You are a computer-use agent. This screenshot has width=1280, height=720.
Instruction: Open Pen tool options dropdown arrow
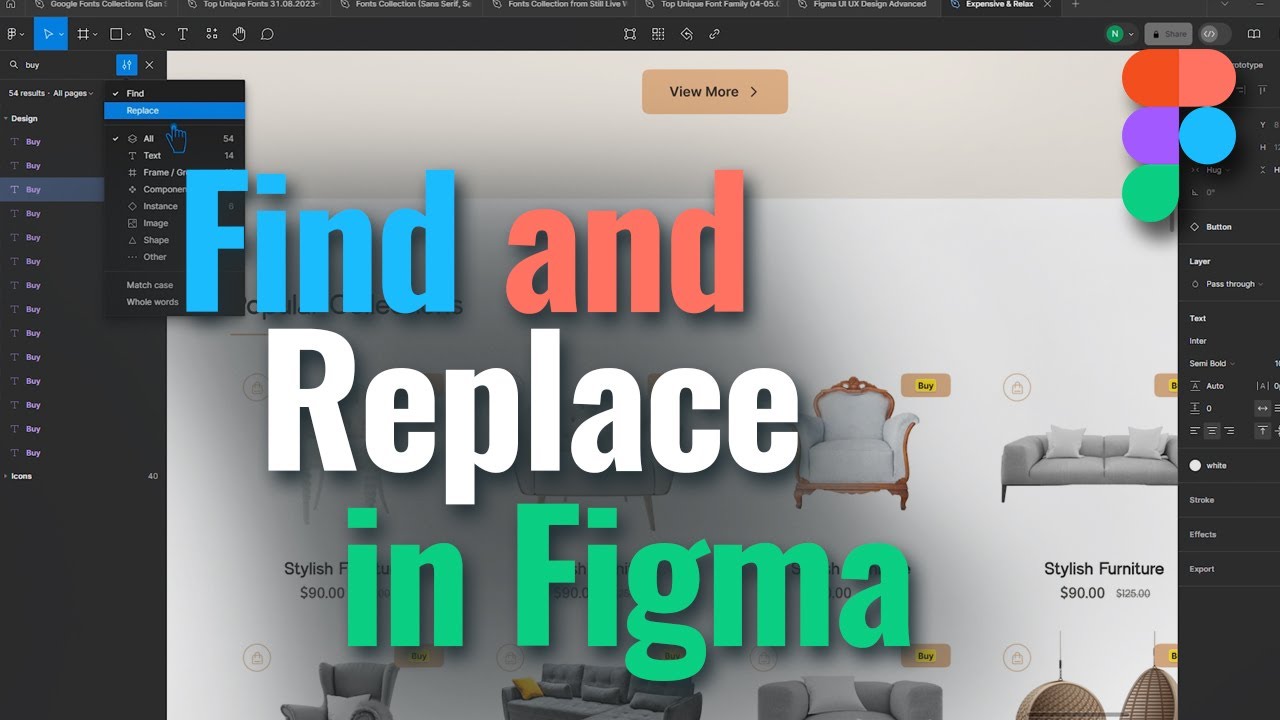click(162, 35)
